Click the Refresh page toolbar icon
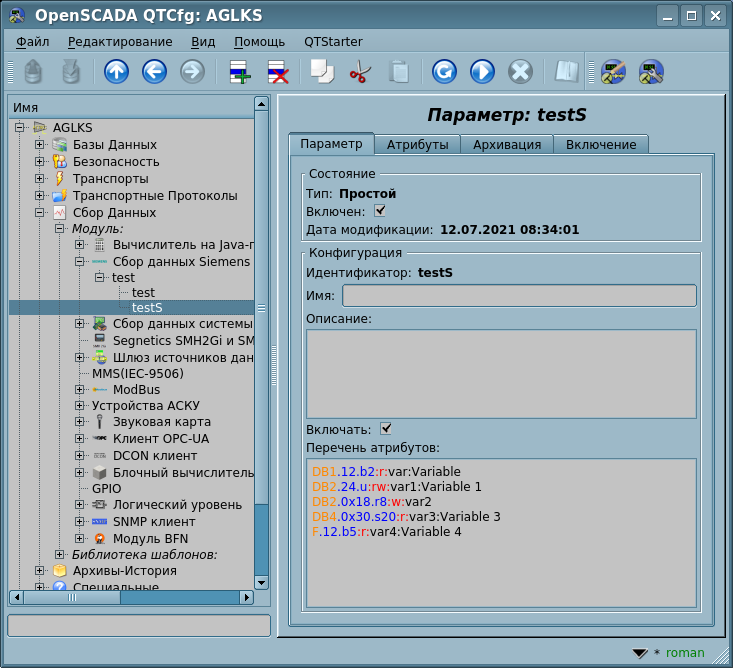This screenshot has width=733, height=668. (x=444, y=72)
